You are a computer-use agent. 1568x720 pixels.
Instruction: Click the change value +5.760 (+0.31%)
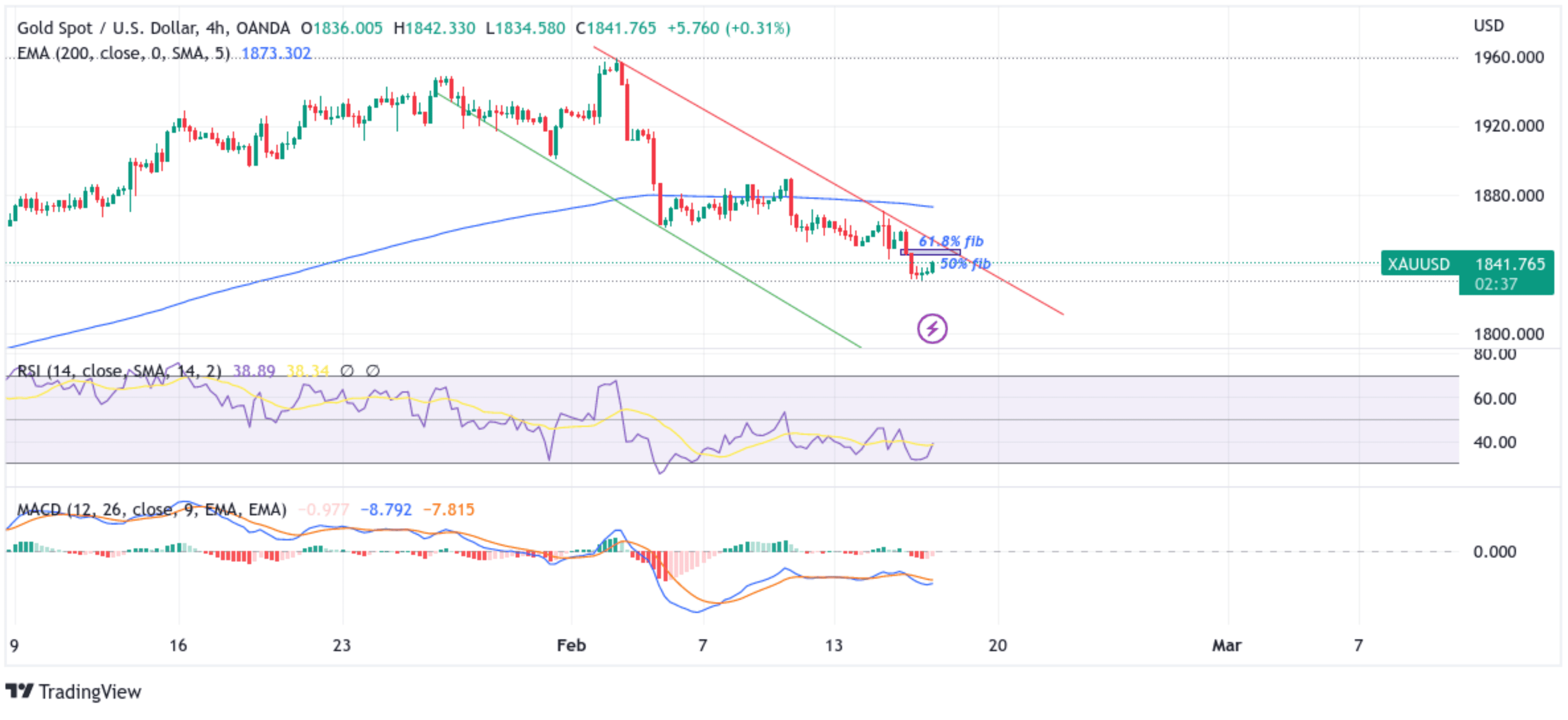(729, 28)
